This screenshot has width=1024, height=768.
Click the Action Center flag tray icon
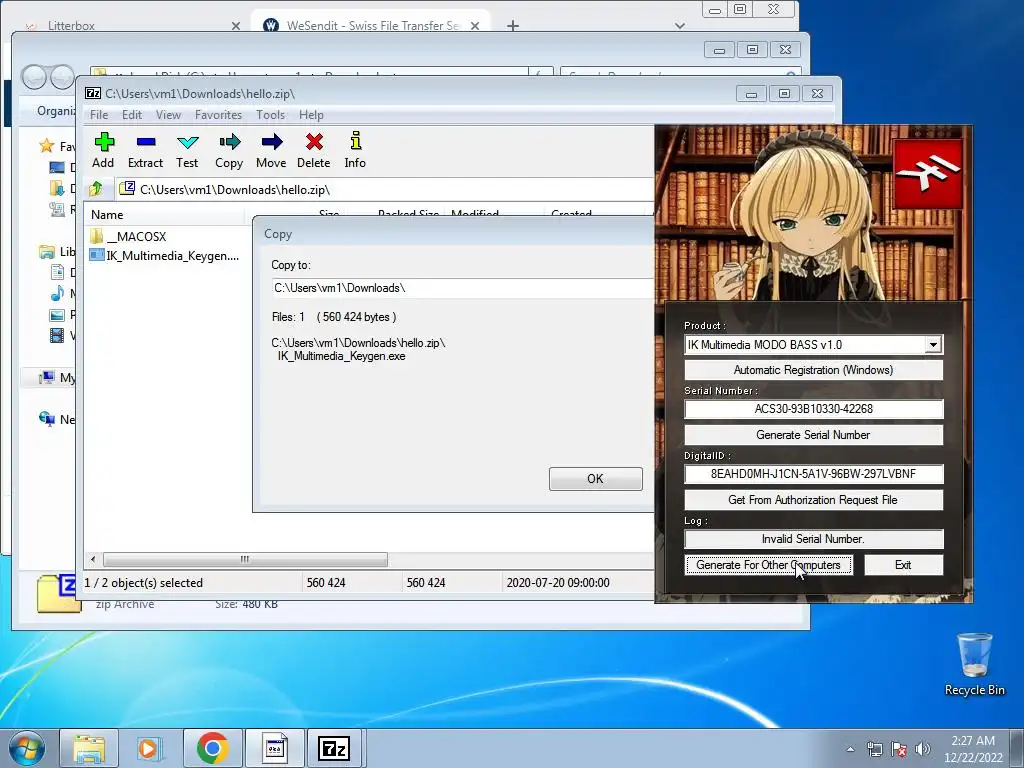click(899, 749)
